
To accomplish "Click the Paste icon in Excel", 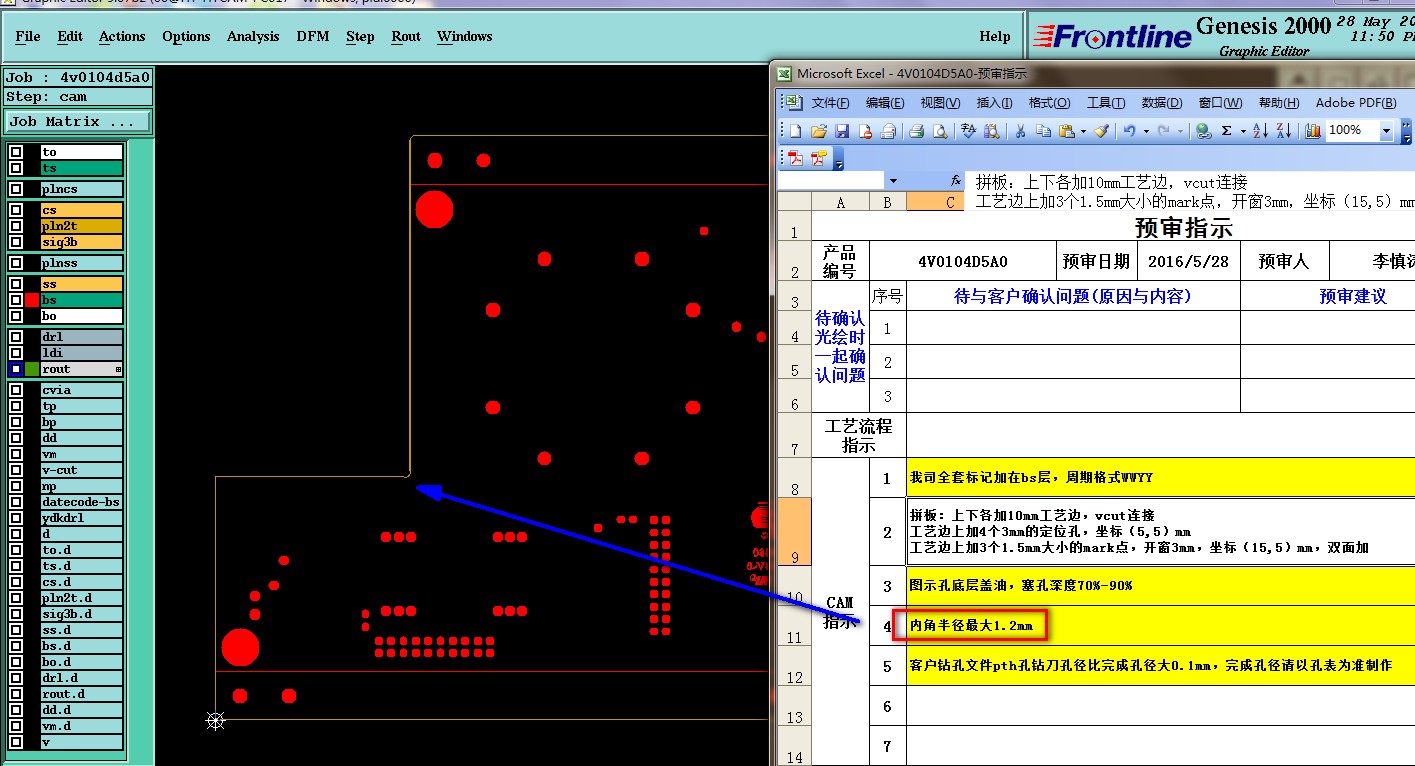I will [1067, 131].
